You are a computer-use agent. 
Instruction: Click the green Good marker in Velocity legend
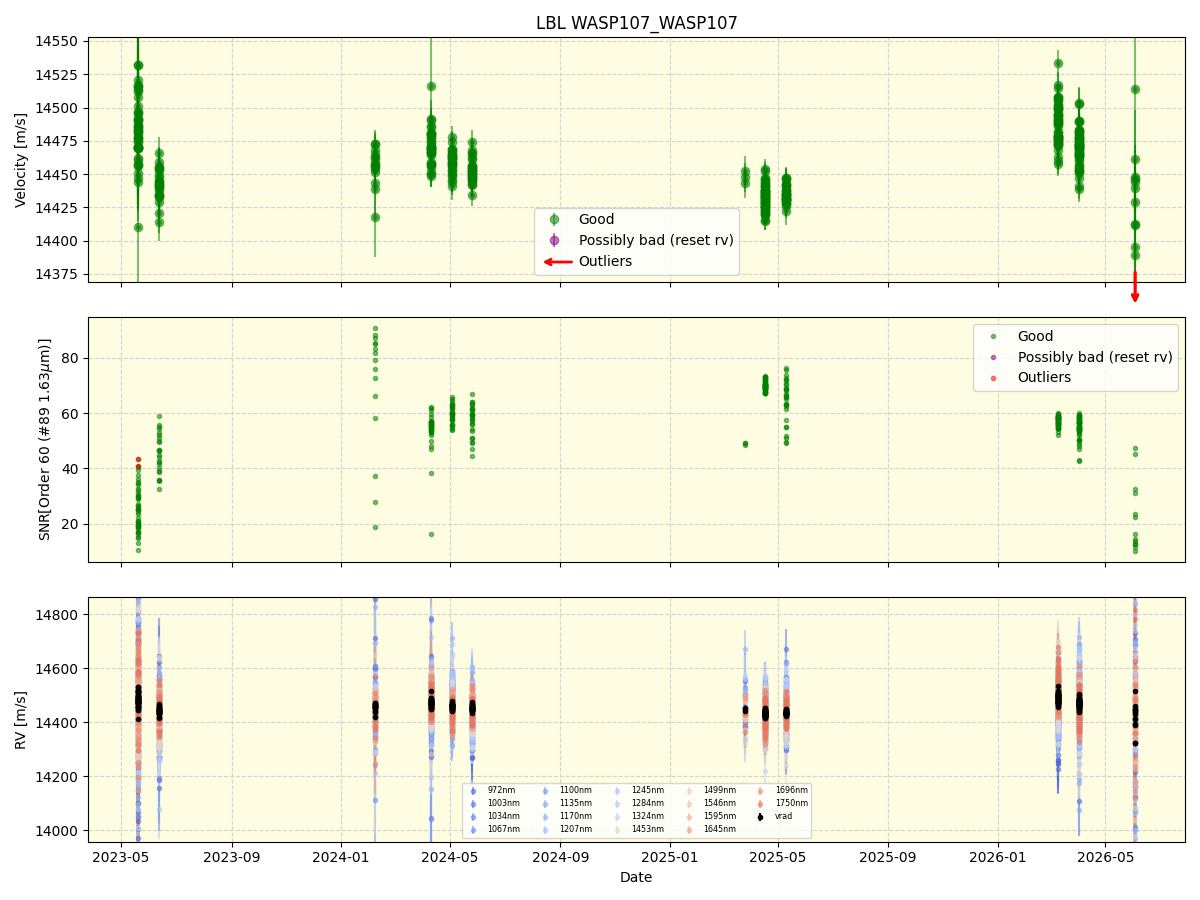(x=554, y=220)
